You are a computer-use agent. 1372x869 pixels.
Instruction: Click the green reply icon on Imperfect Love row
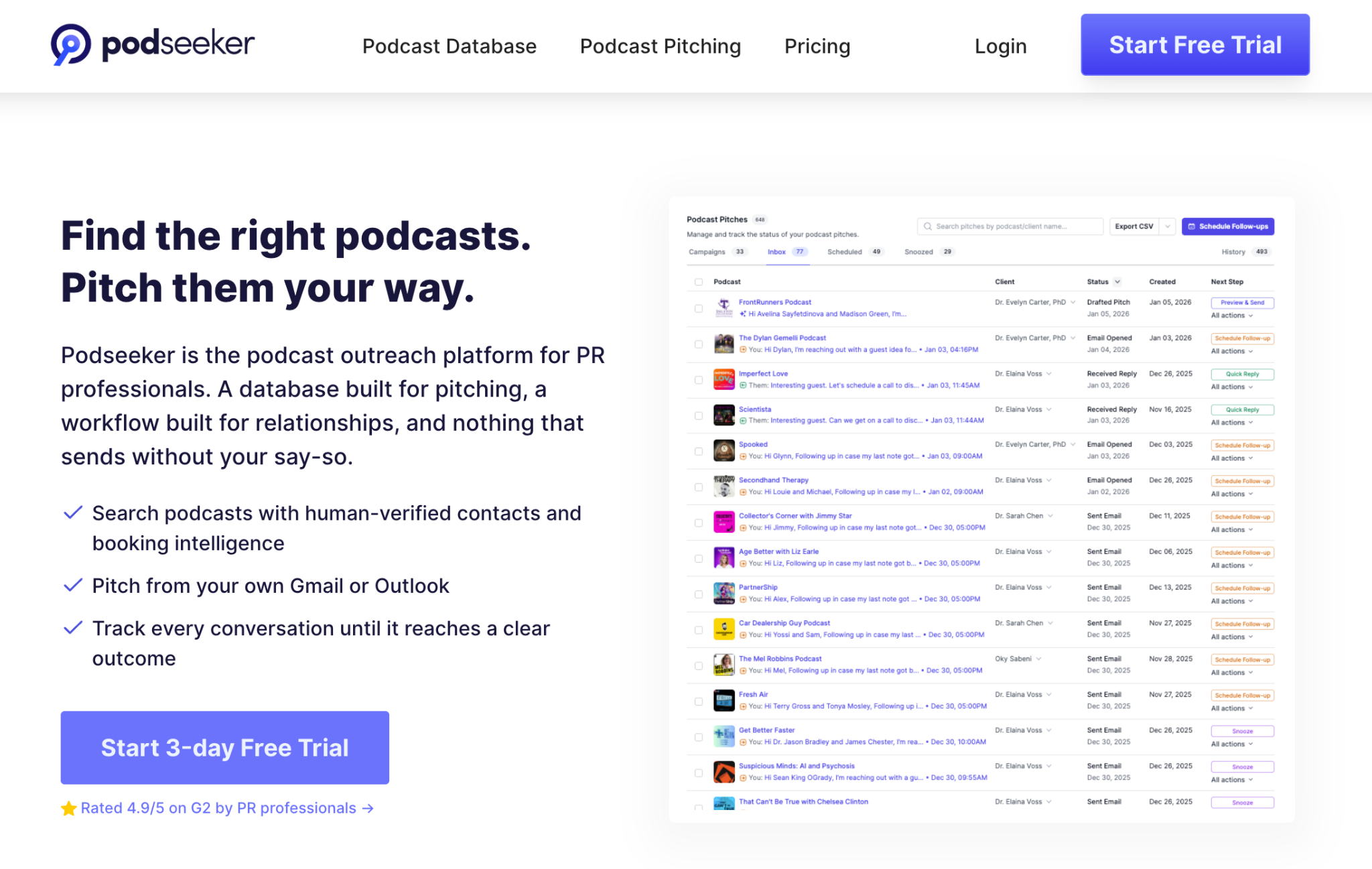tap(743, 386)
